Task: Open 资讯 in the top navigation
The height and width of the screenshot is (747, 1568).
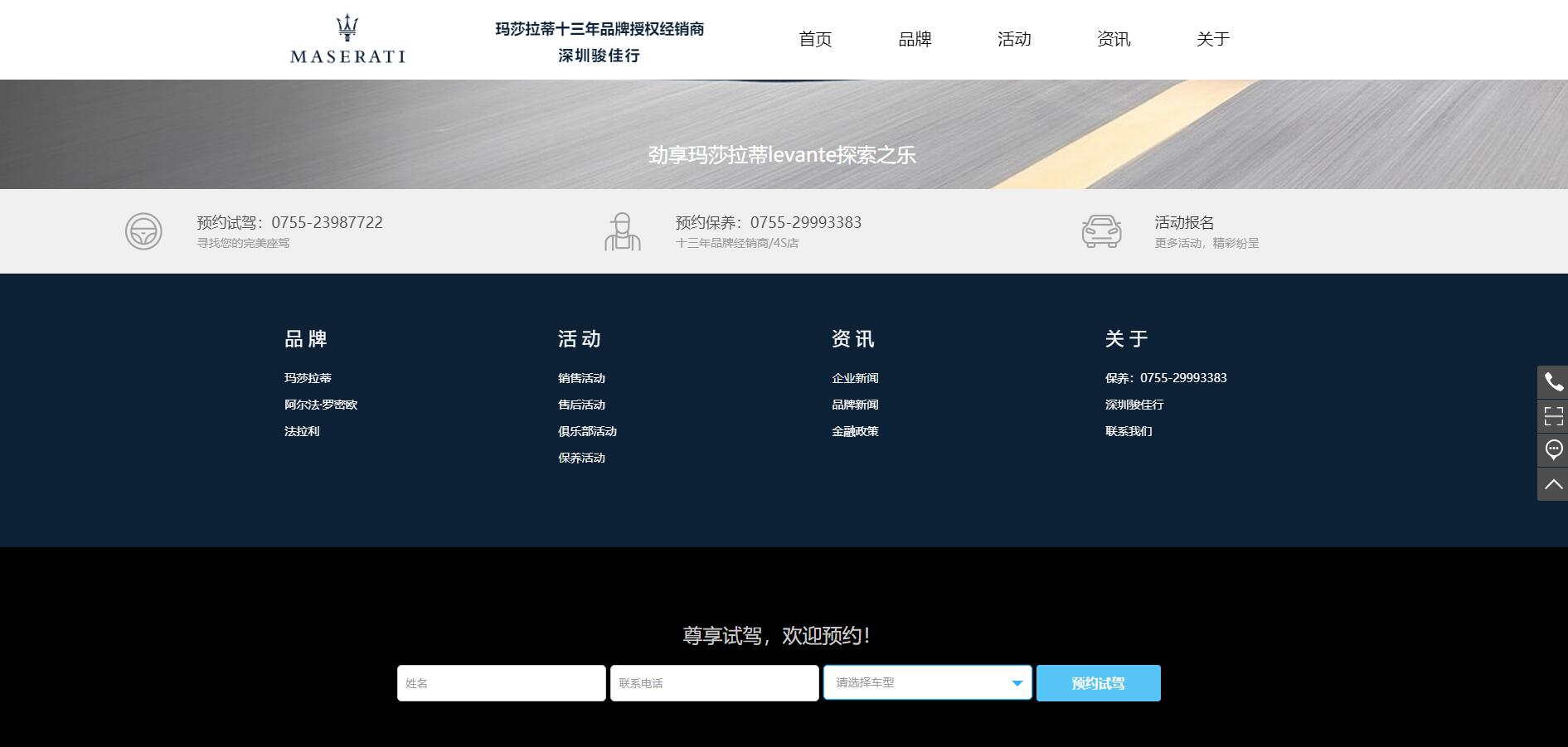Action: click(1114, 39)
